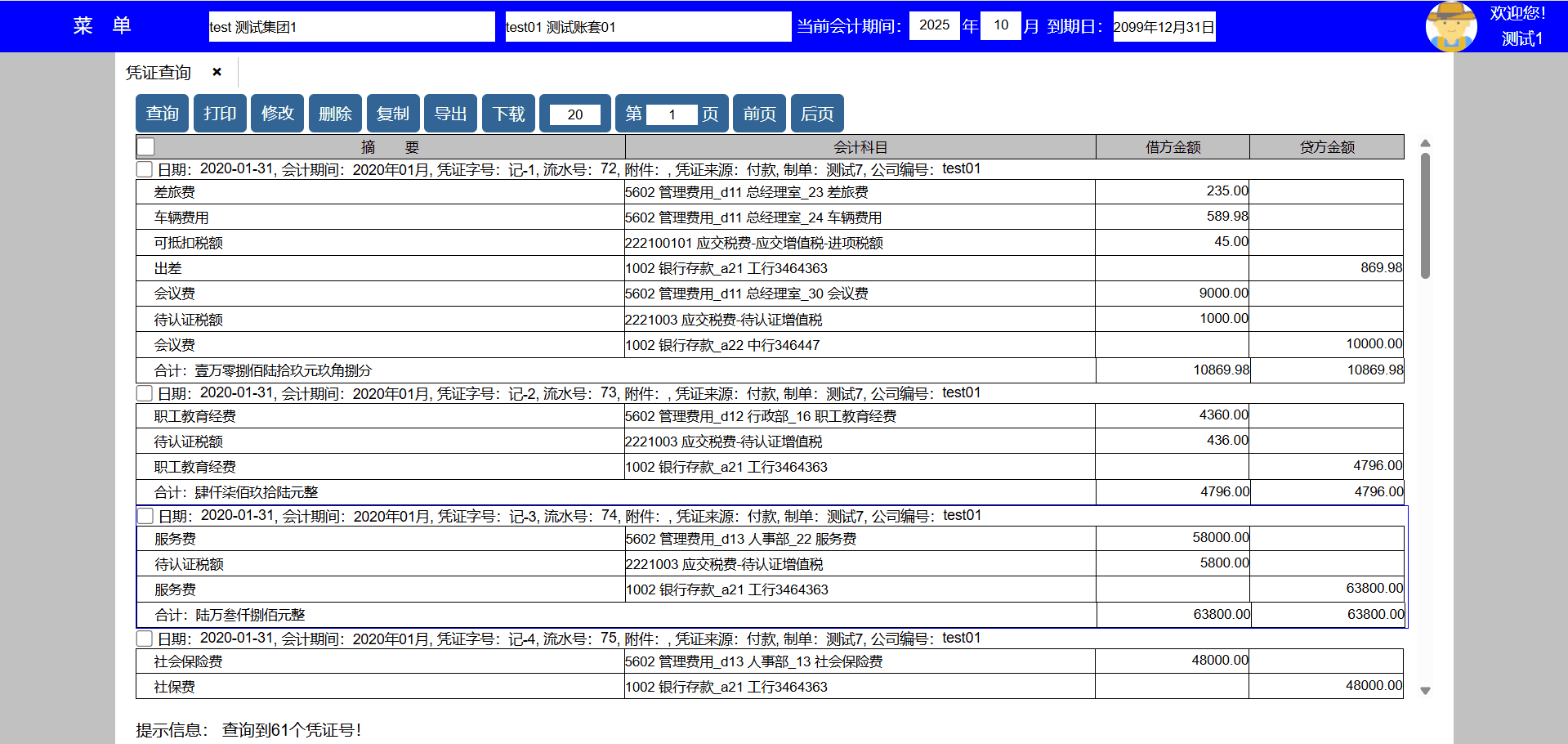This screenshot has width=1568, height=744.
Task: Open the accounting period month field
Action: 1000,25
